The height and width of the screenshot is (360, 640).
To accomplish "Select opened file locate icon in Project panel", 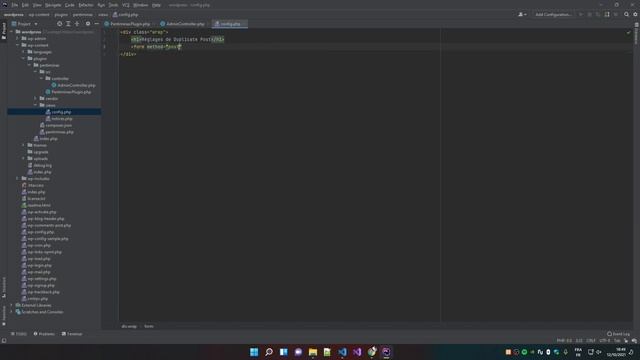I will tap(60, 24).
